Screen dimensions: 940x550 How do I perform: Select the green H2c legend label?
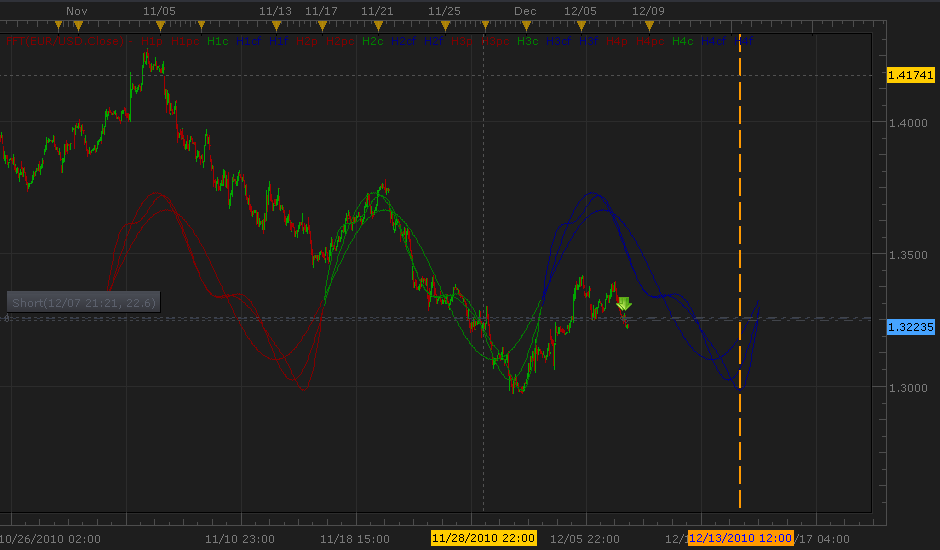point(372,41)
